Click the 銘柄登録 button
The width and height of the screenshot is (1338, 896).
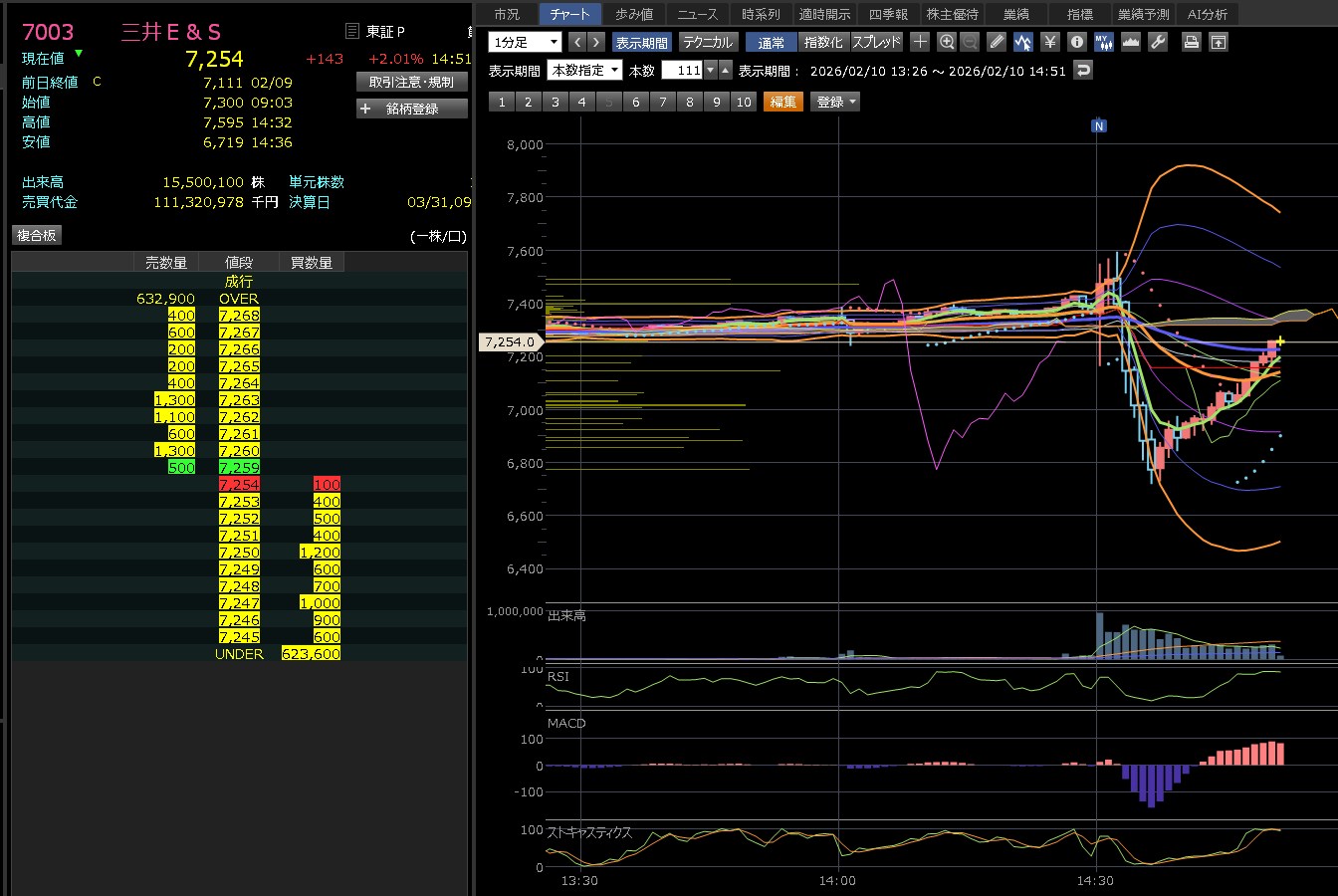412,109
